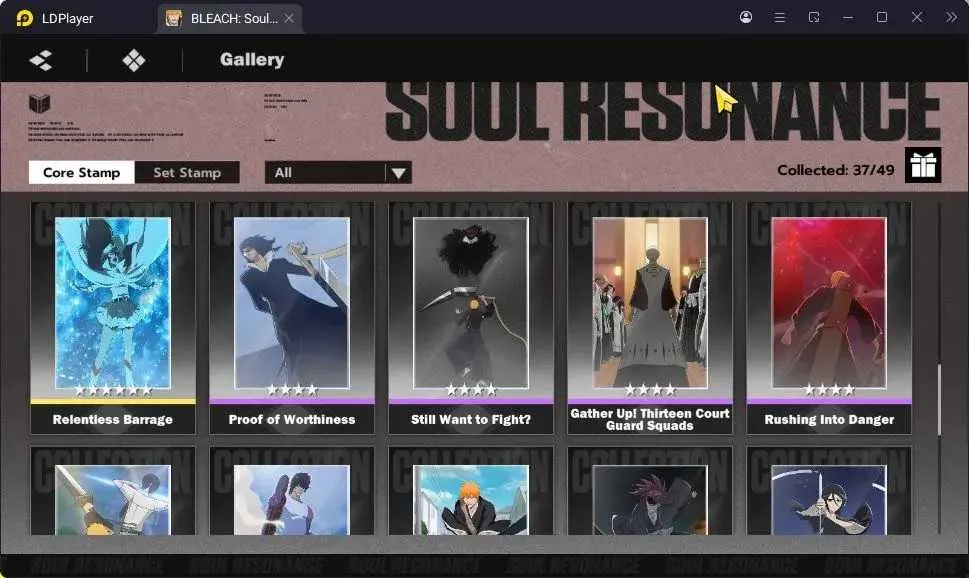Image resolution: width=969 pixels, height=578 pixels.
Task: Open the All filter combo box
Action: [338, 172]
